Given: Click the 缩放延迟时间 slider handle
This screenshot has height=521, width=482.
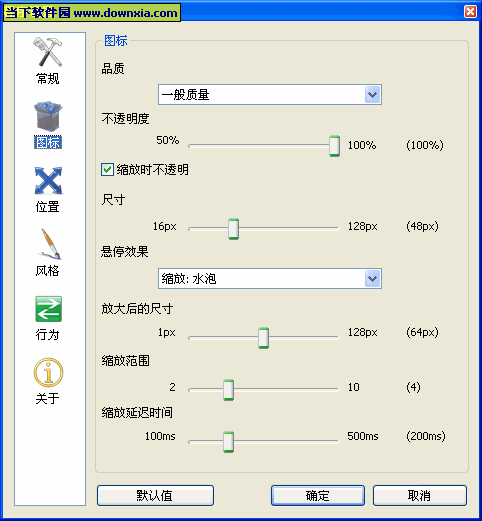Looking at the screenshot, I should point(228,442).
